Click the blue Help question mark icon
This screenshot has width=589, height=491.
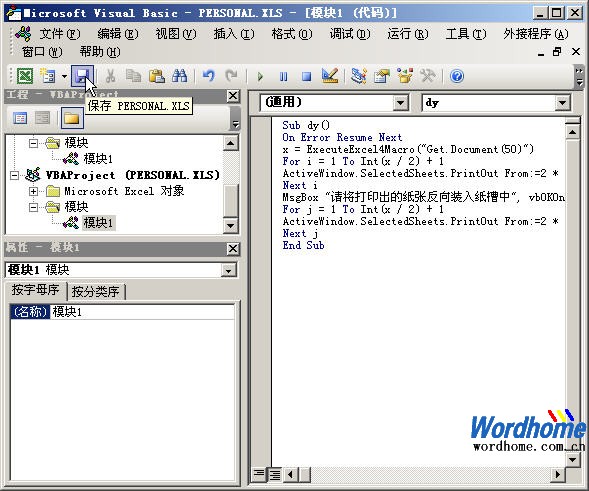coord(457,76)
